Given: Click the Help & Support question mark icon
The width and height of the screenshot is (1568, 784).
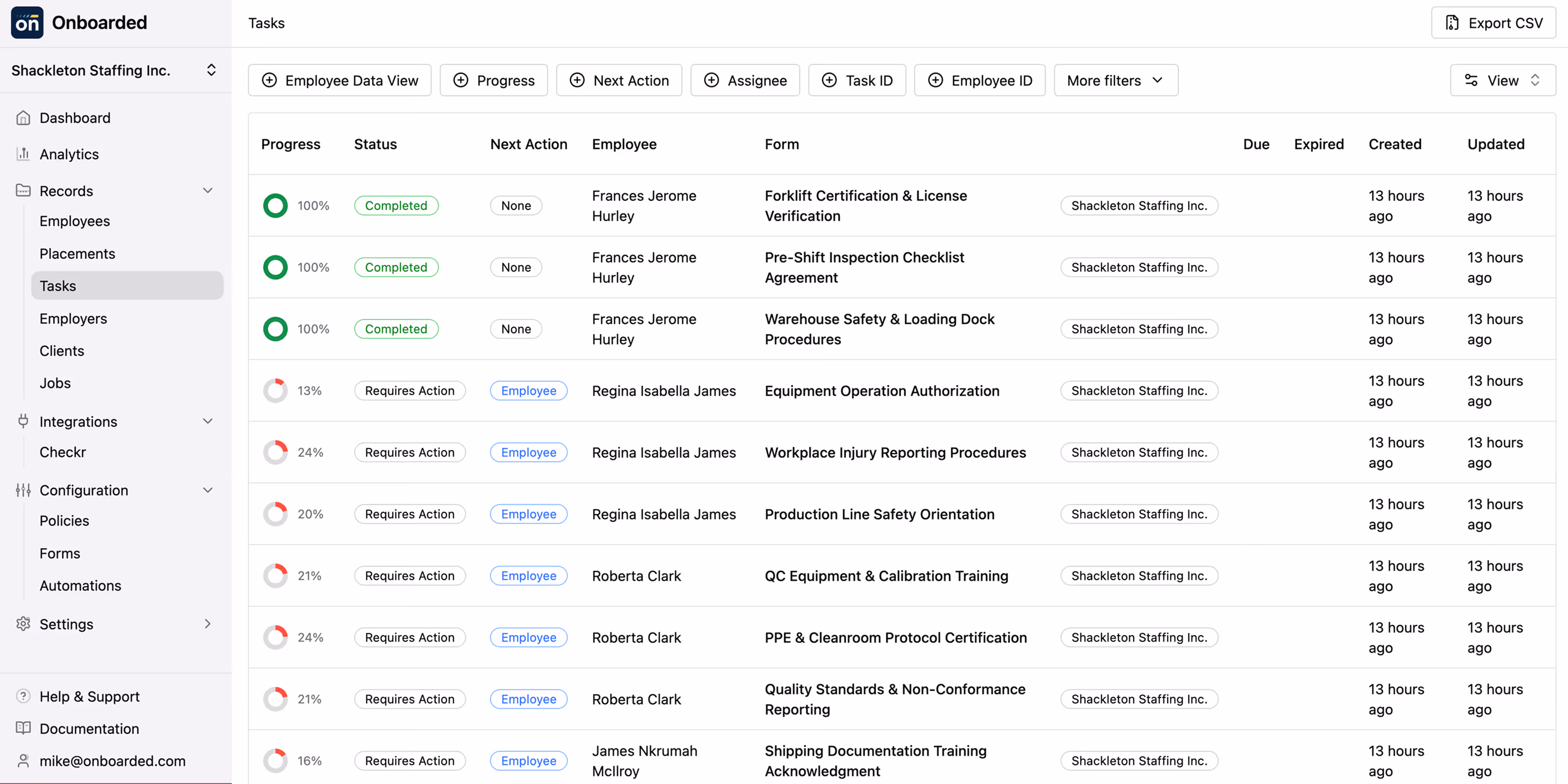Looking at the screenshot, I should pyautogui.click(x=23, y=696).
